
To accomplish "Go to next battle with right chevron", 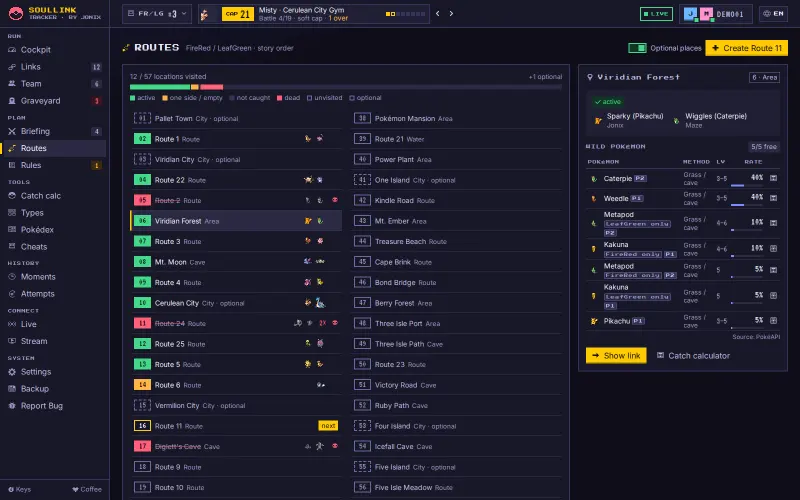I will [x=451, y=14].
